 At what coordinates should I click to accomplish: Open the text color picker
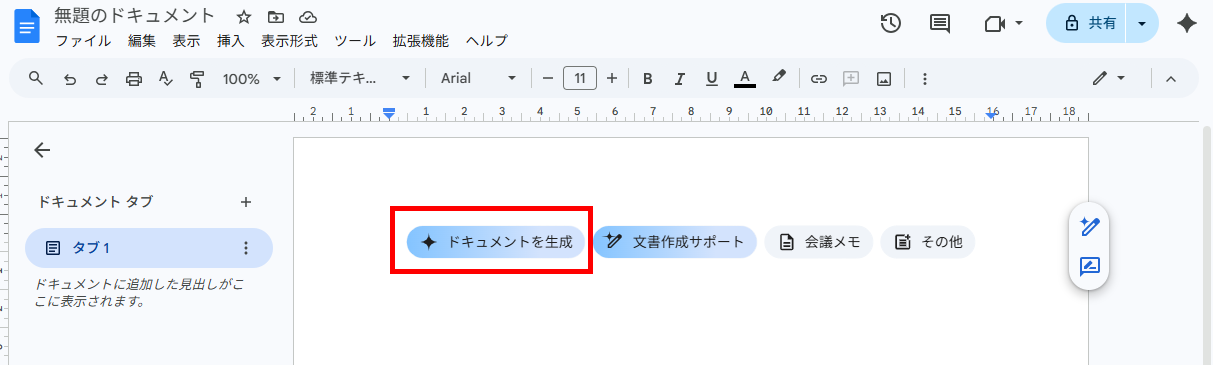point(744,78)
